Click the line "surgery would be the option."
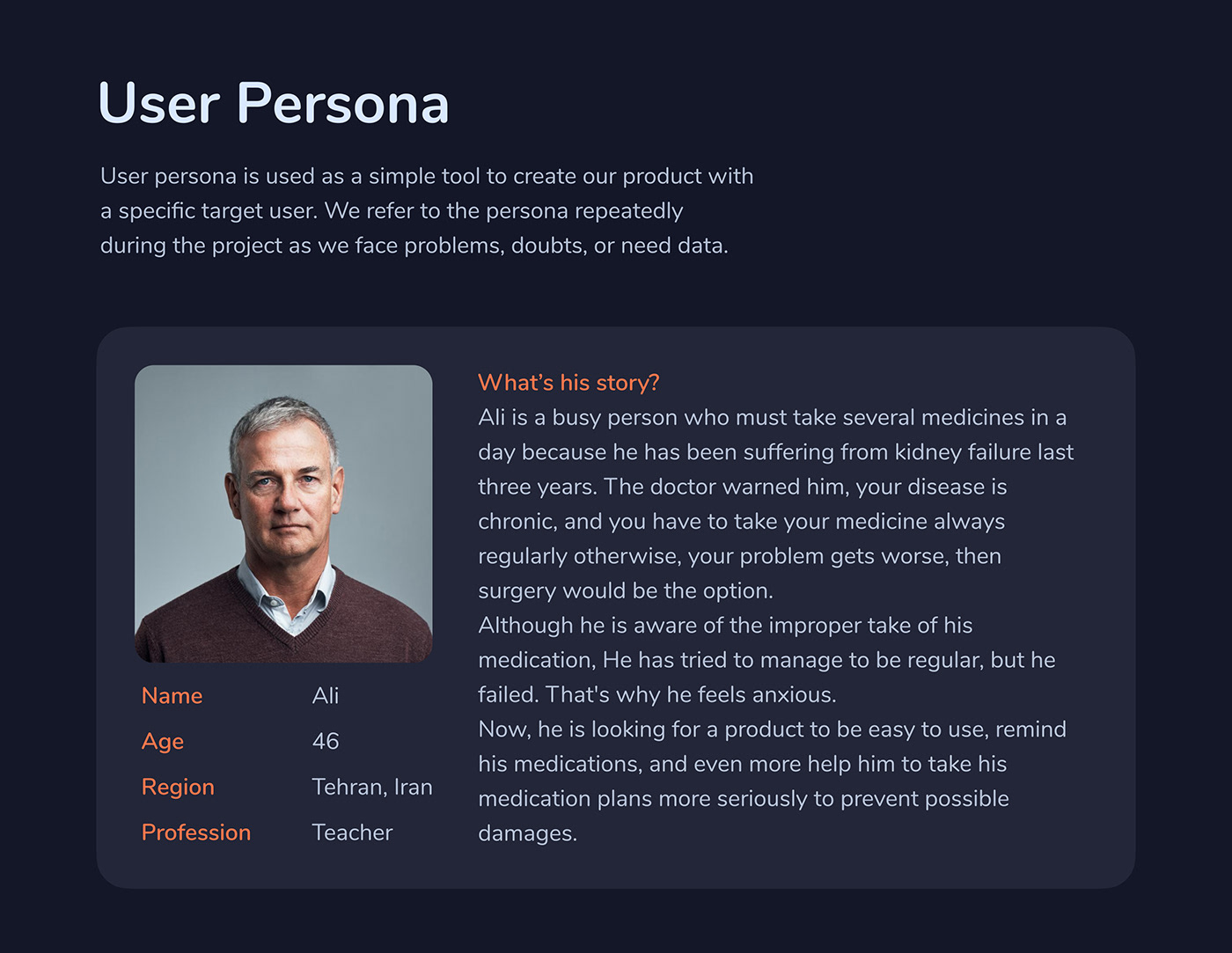 626,590
